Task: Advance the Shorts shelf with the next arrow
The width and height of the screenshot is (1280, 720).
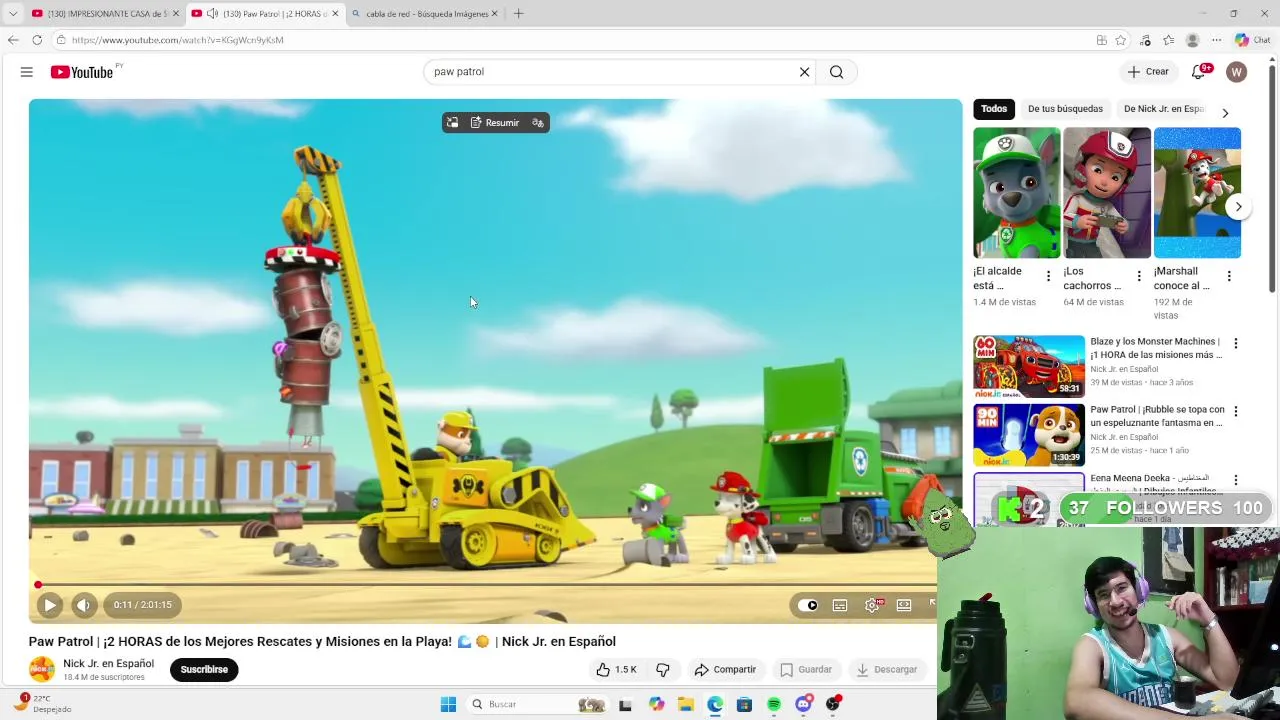Action: click(1238, 207)
